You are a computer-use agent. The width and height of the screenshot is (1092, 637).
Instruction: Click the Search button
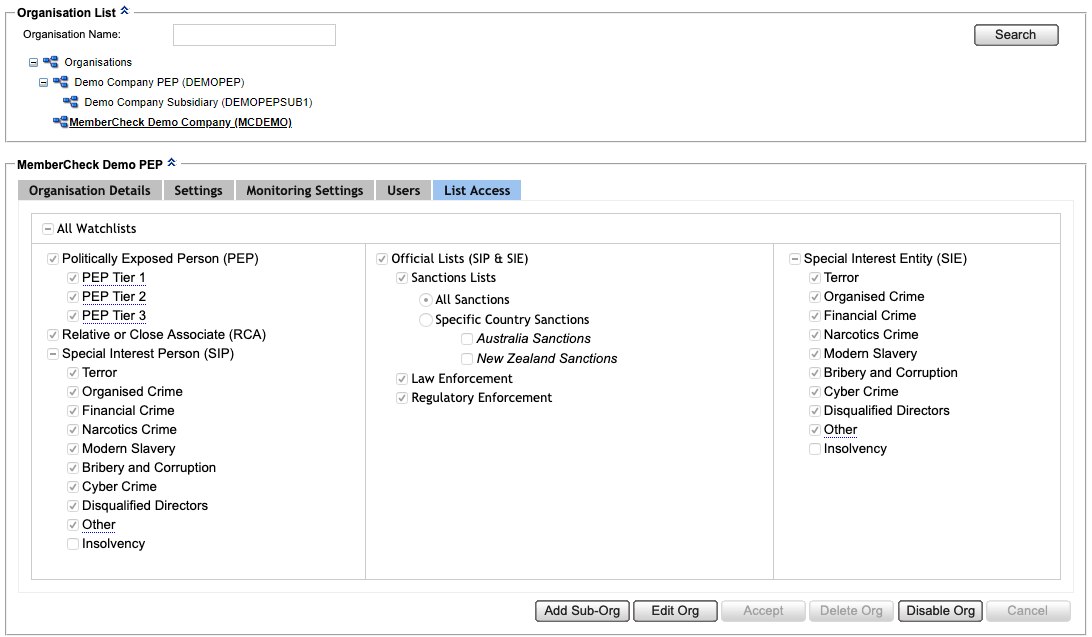coord(1016,35)
